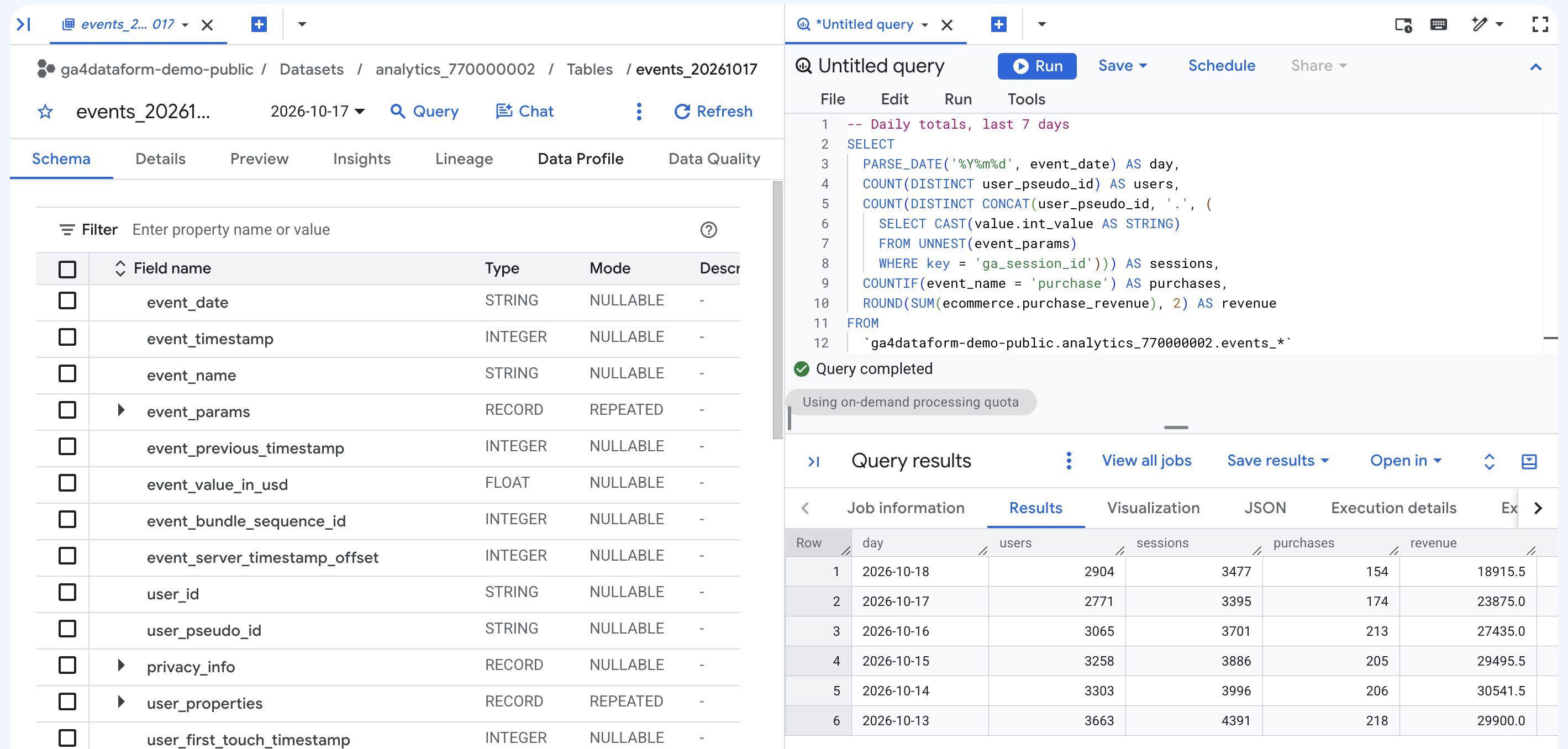Collapse the query header chevron

coord(1536,67)
